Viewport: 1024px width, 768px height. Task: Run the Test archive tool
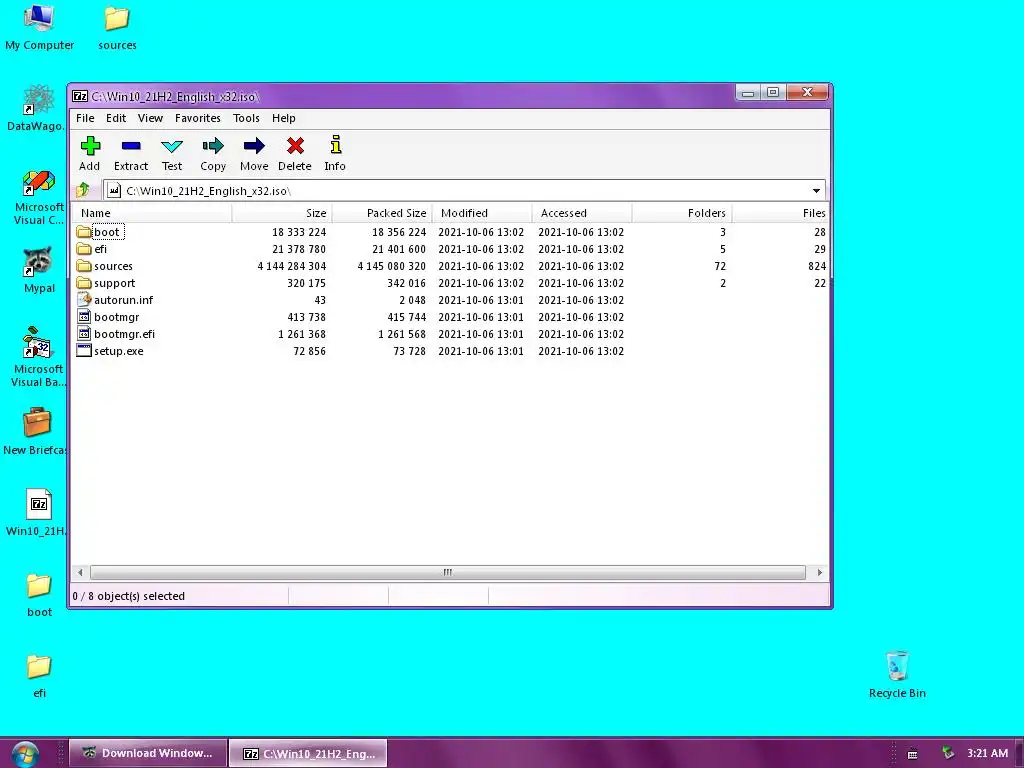(172, 146)
